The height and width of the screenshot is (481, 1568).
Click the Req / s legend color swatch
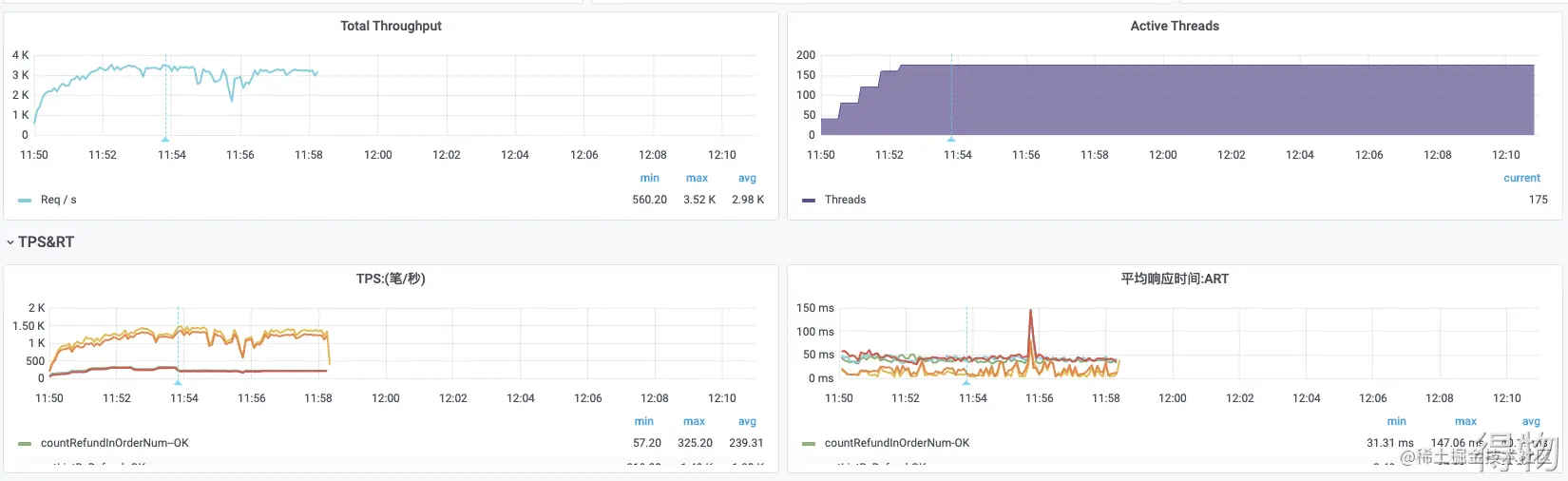(x=25, y=201)
